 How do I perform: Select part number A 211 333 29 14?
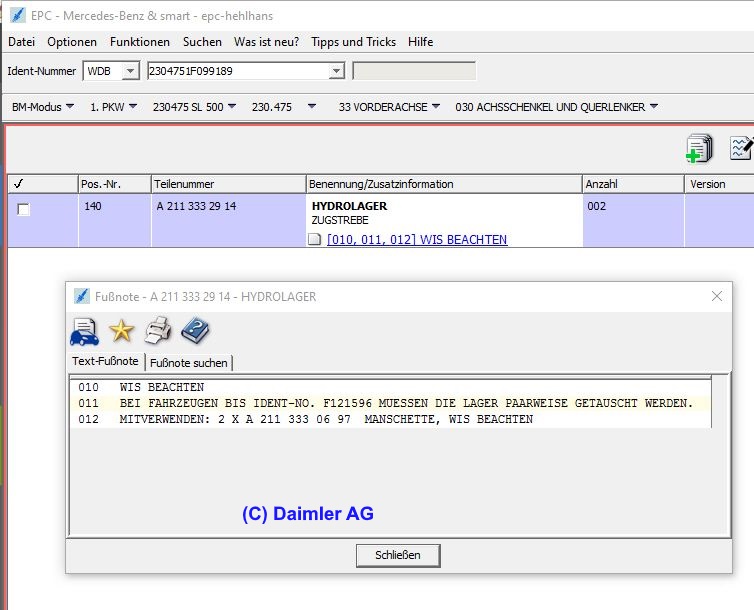tap(196, 206)
